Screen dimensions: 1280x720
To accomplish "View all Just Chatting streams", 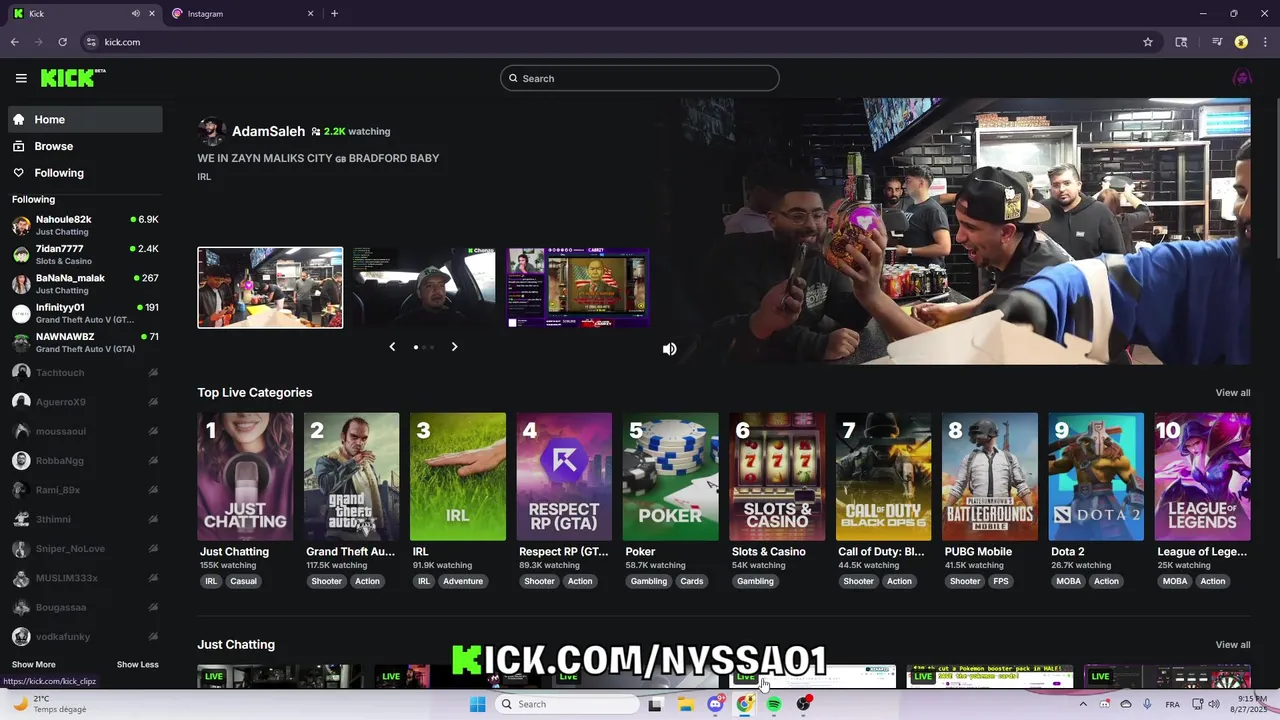I will pos(1232,645).
